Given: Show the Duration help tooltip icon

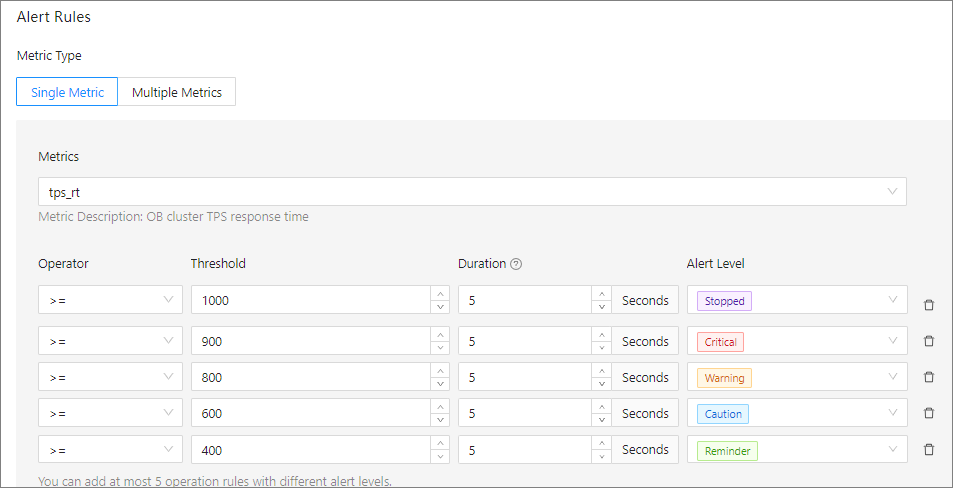Looking at the screenshot, I should click(x=517, y=265).
